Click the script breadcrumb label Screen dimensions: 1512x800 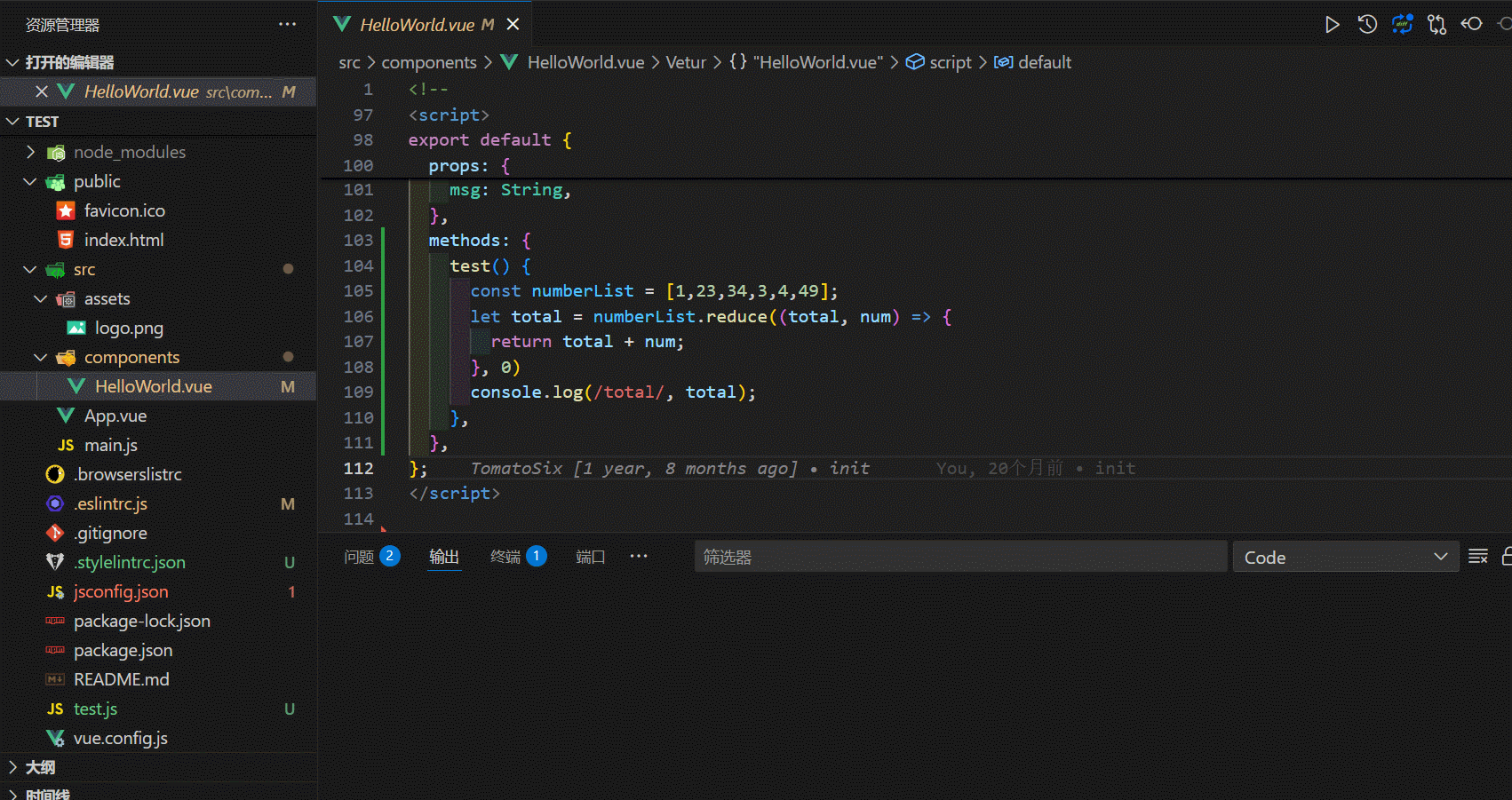[951, 62]
